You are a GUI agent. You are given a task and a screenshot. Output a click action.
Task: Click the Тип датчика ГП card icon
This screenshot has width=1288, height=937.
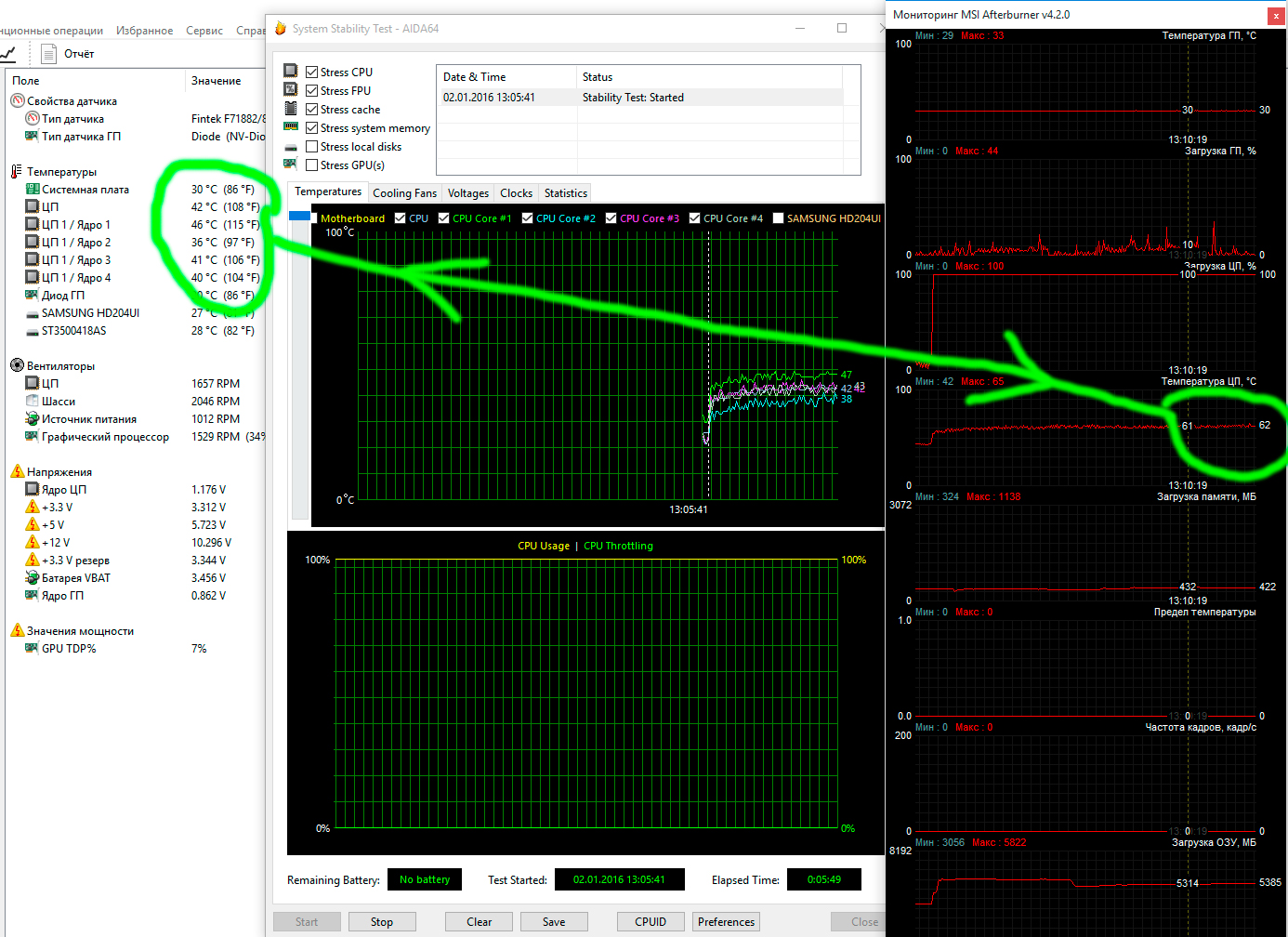32,137
